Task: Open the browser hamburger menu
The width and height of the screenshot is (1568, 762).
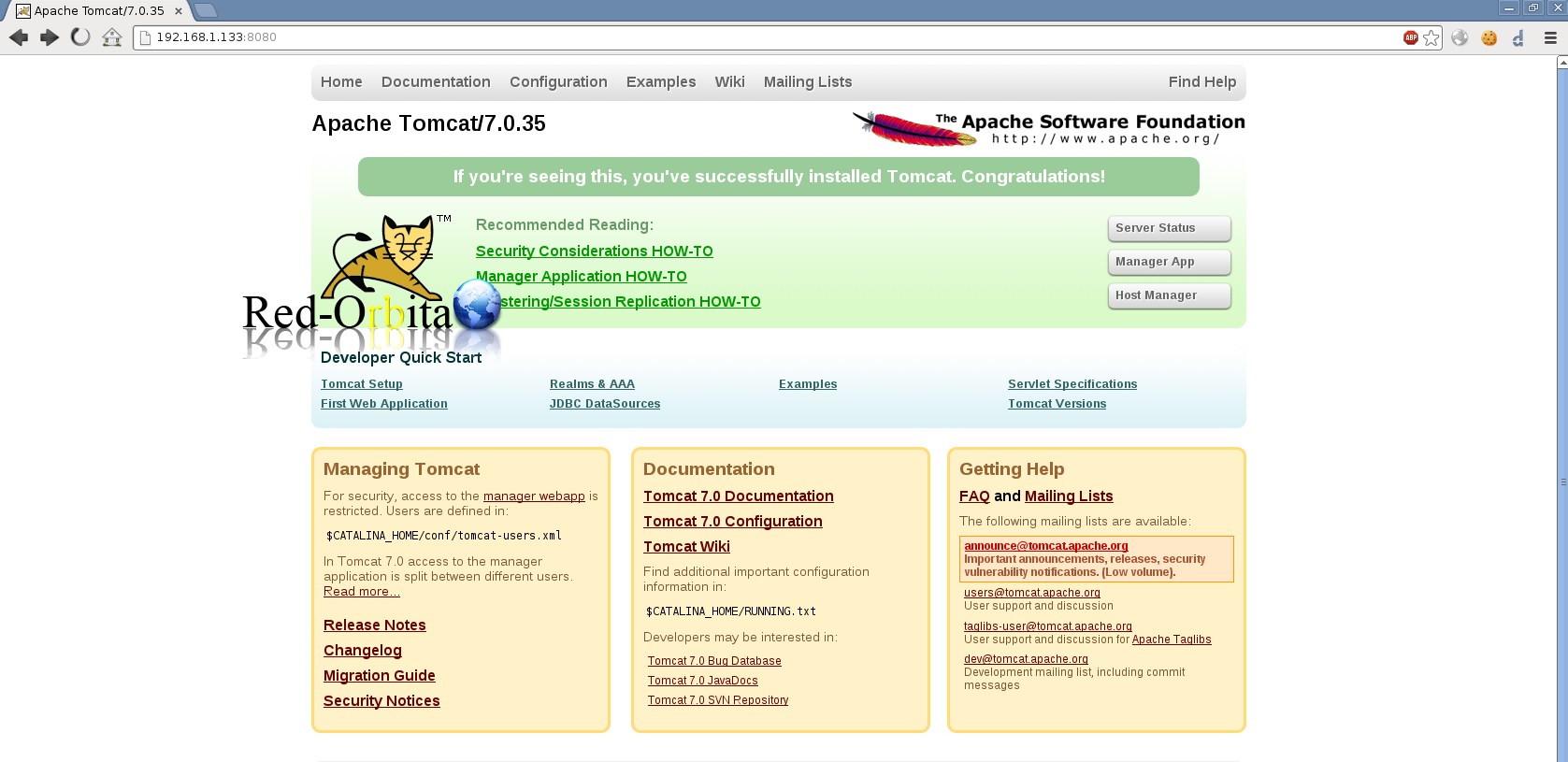Action: (1550, 37)
